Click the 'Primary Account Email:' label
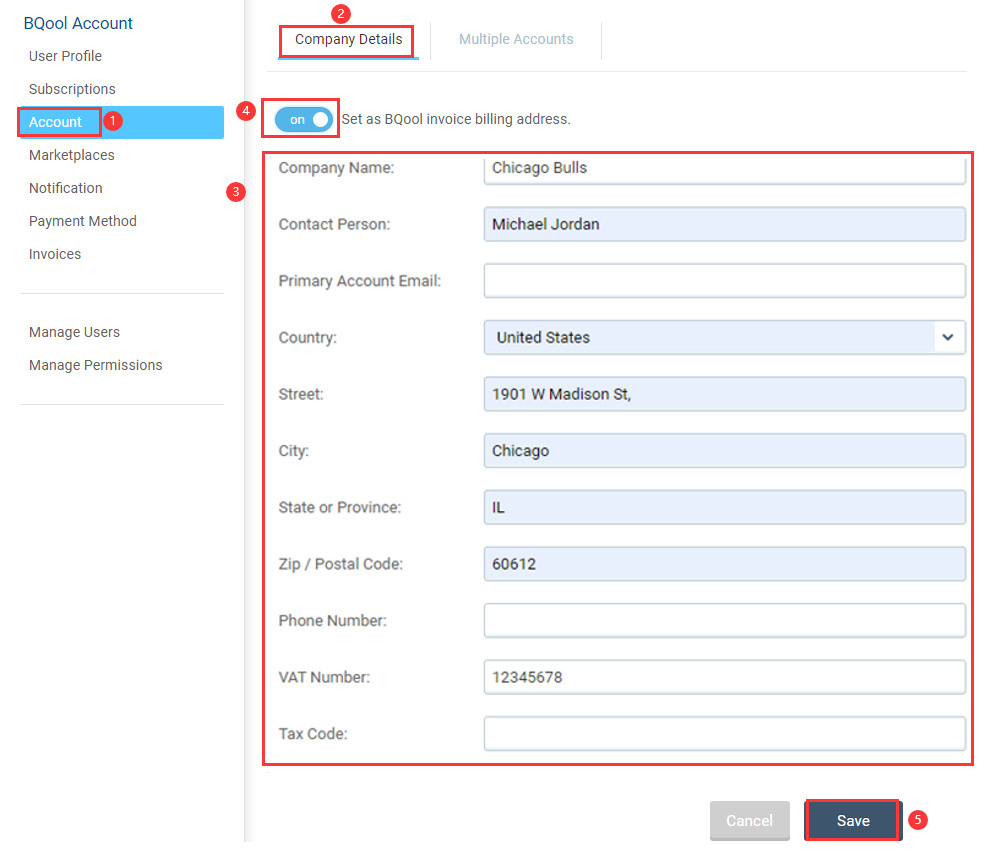 360,281
